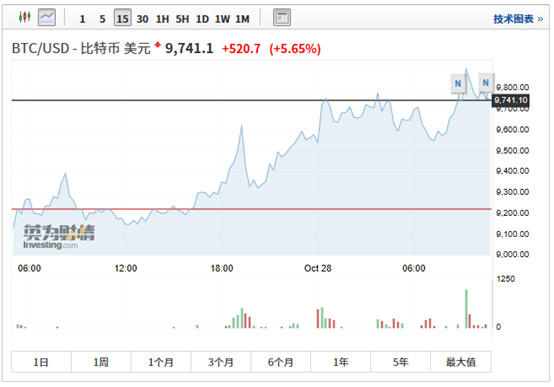Select the area line chart icon
Image resolution: width=554 pixels, height=387 pixels.
(47, 17)
